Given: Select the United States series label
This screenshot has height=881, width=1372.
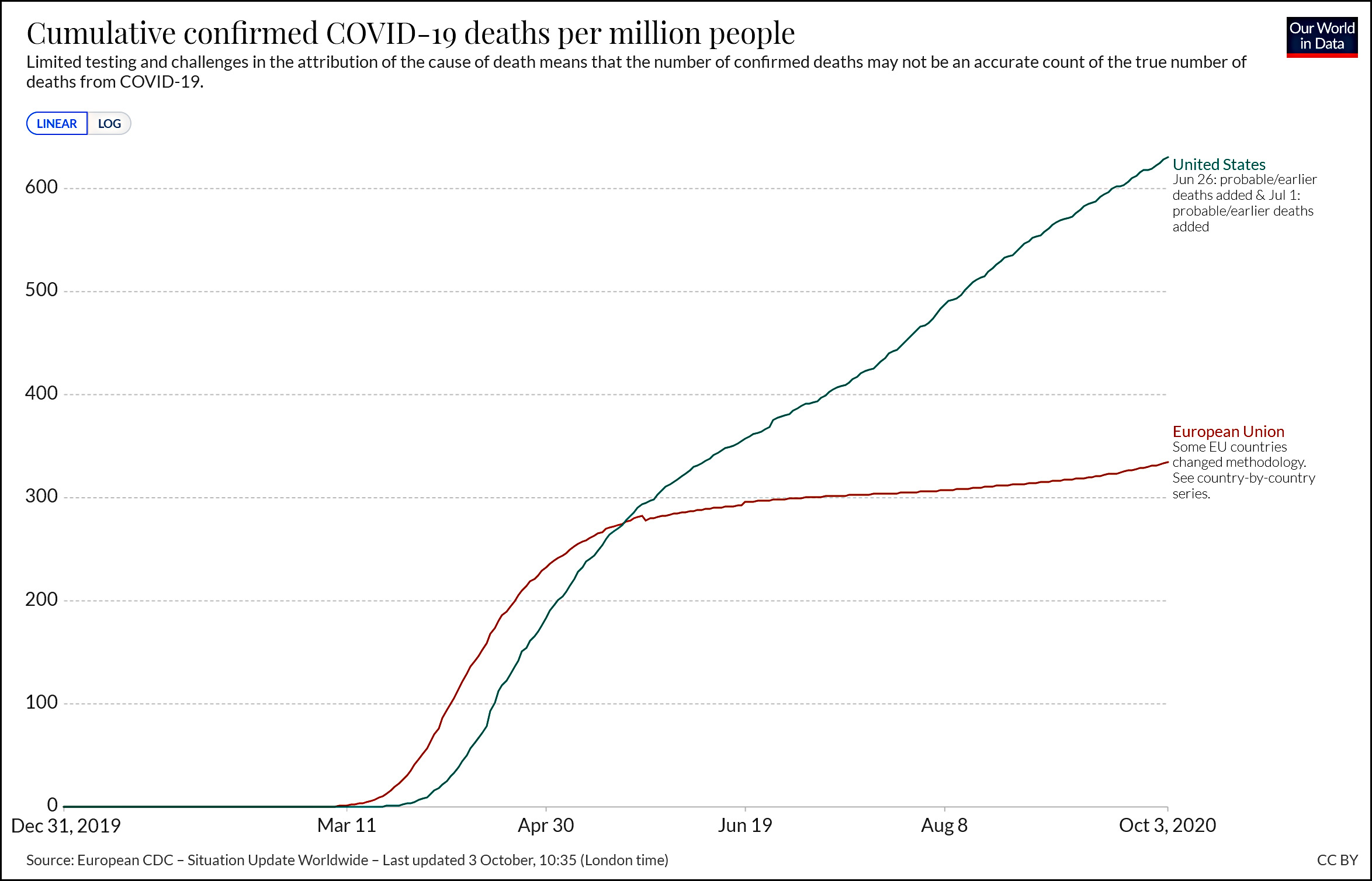Looking at the screenshot, I should tap(1218, 164).
